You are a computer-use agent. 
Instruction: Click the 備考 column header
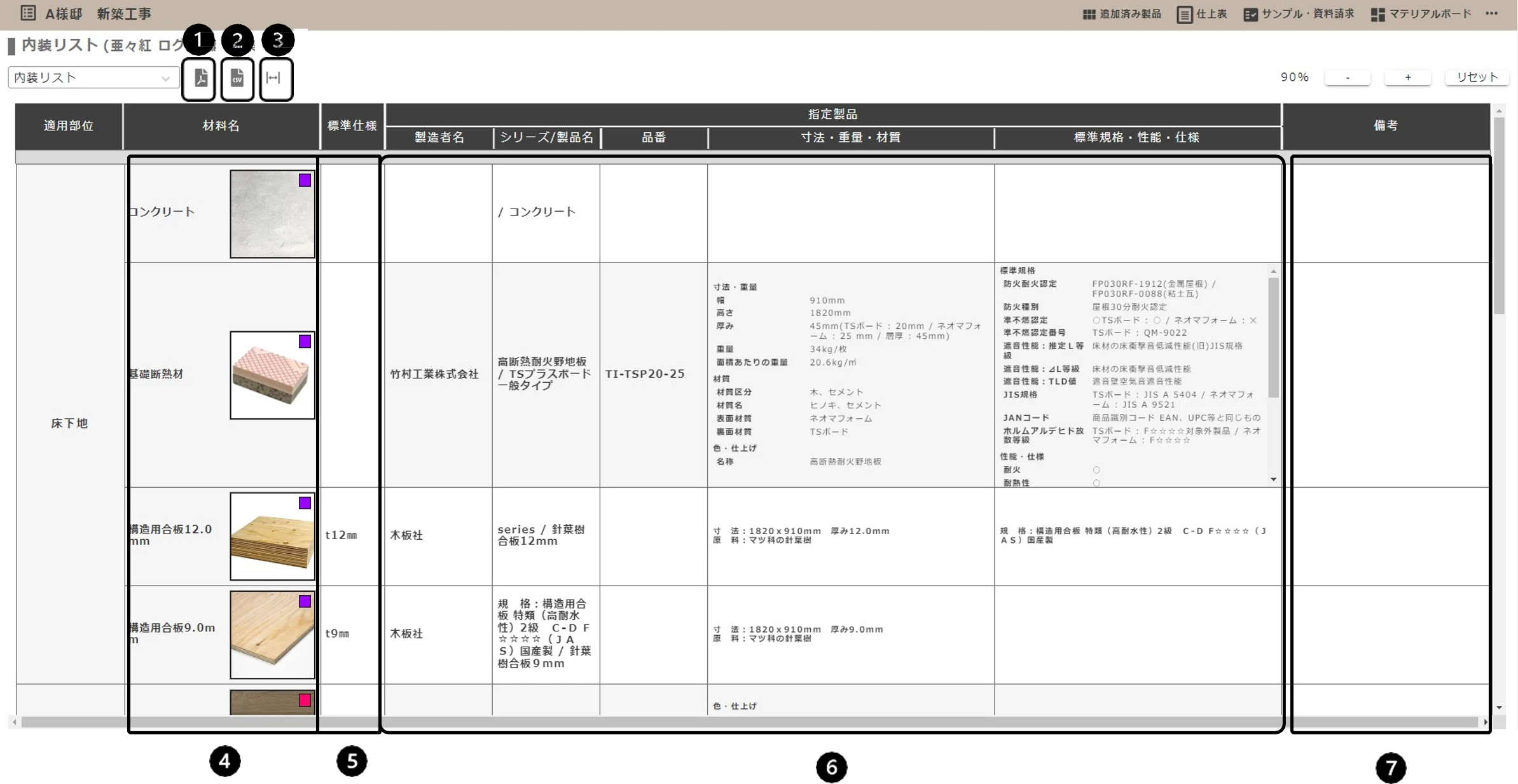(1386, 126)
